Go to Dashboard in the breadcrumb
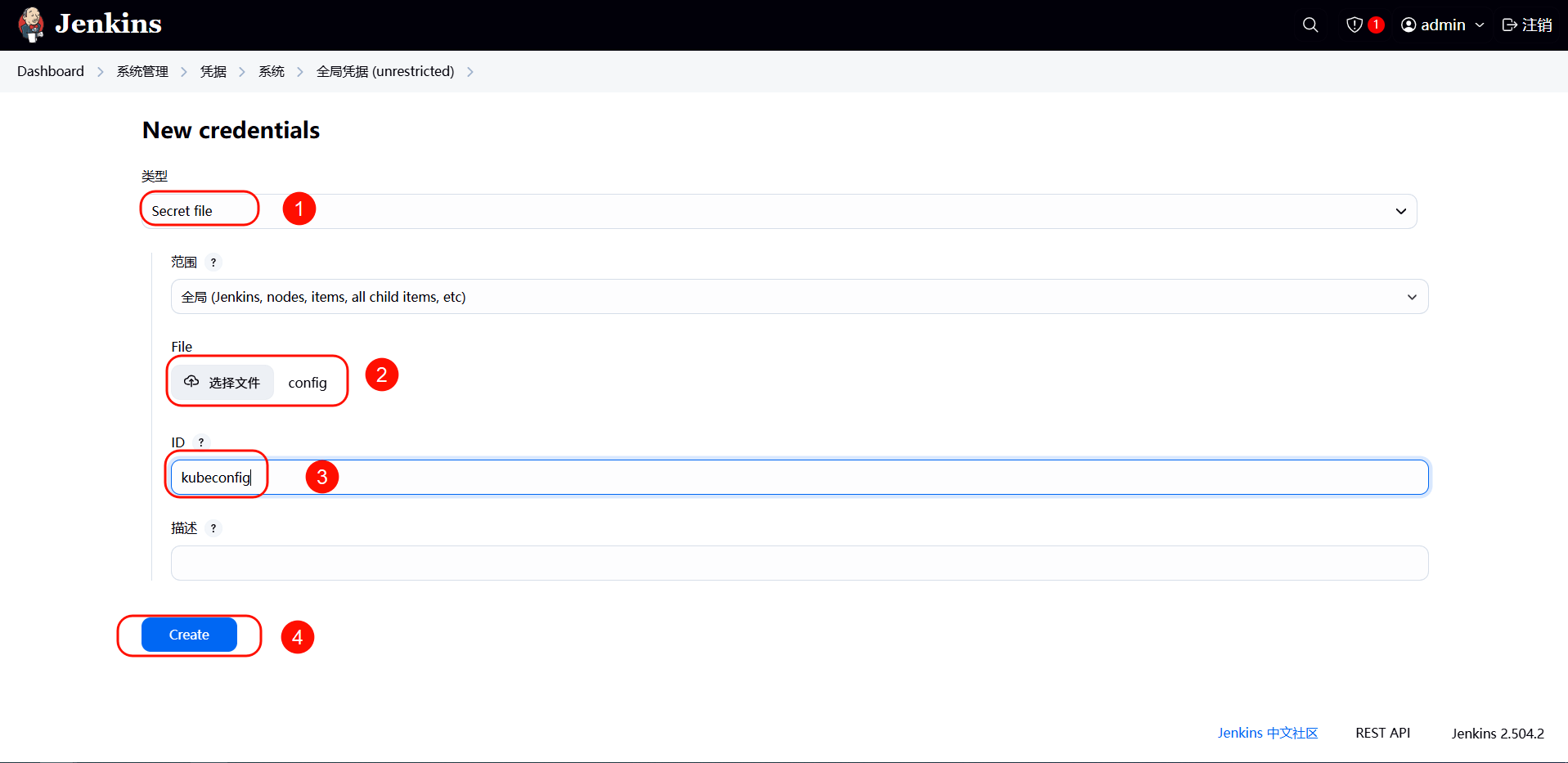Screen dimensions: 1568x763 coord(51,71)
